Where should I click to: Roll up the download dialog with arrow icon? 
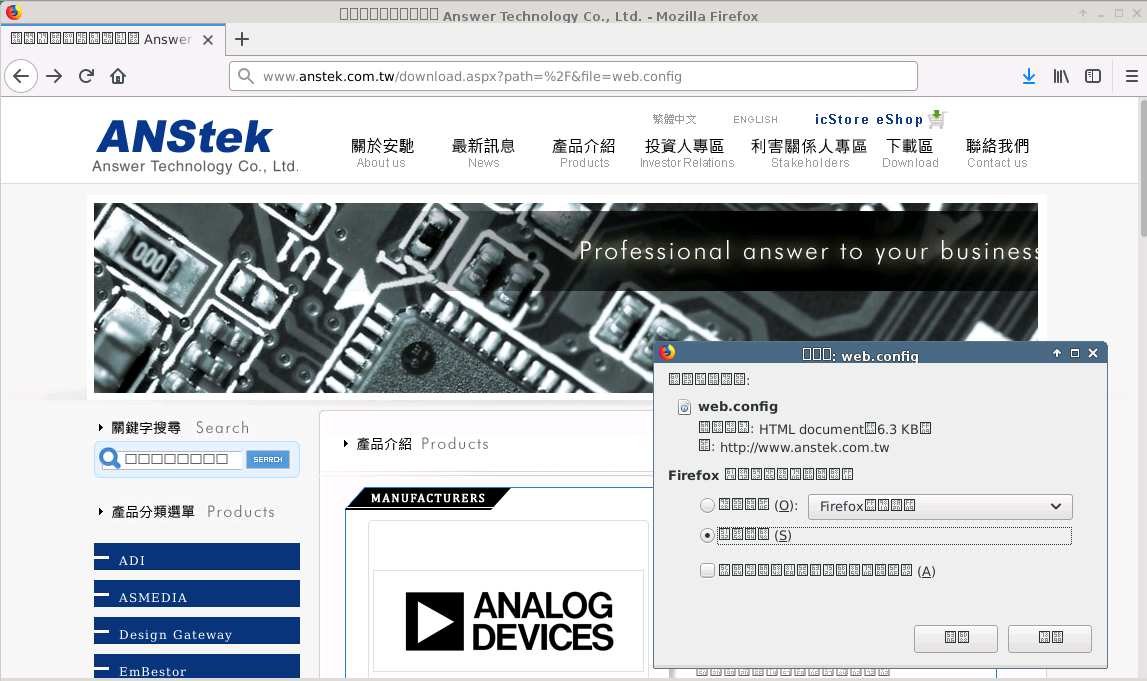1056,353
